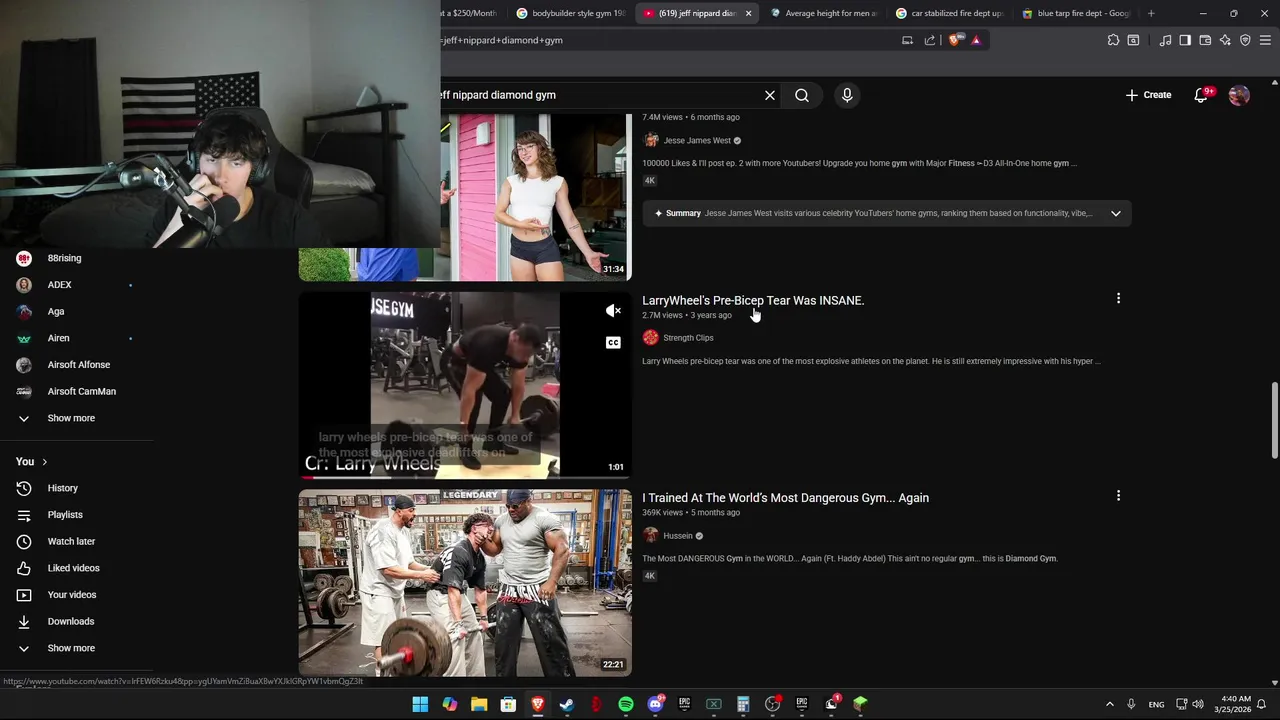Viewport: 1280px width, 720px height.
Task: Switch to car stabilized fire dept tab
Action: pos(948,13)
